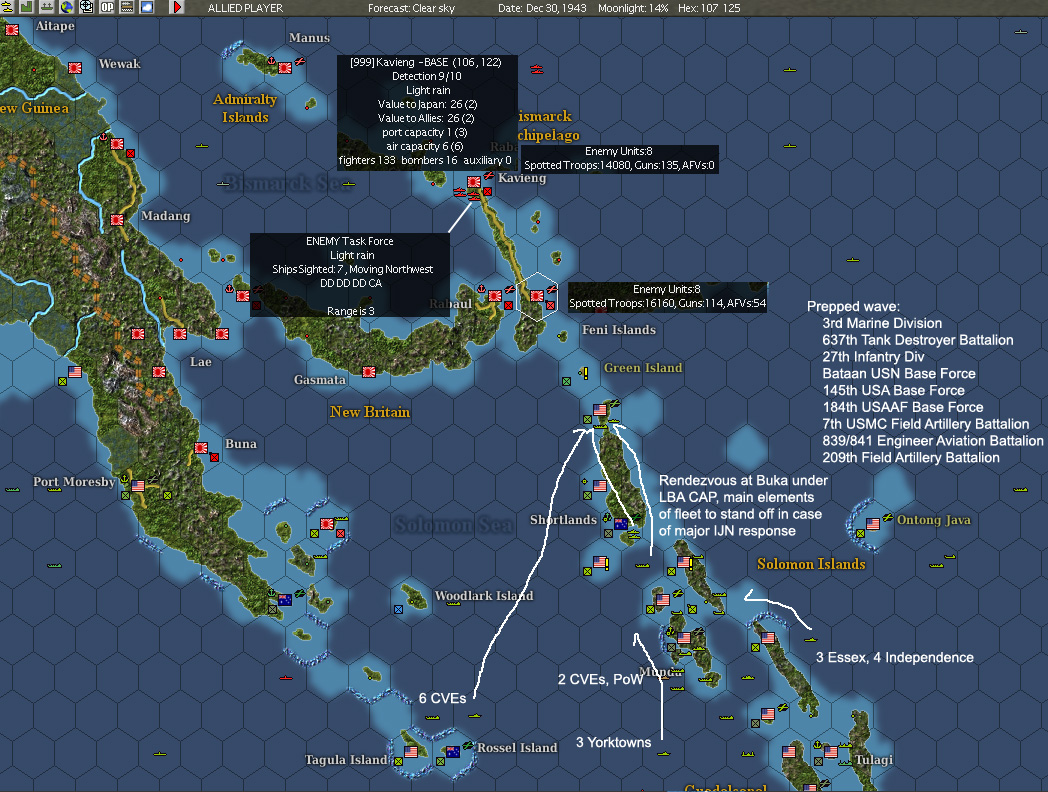Viewport: 1048px width, 792px height.
Task: Select the Japanese flag south of Woodlark's west islands
Action: 327,524
